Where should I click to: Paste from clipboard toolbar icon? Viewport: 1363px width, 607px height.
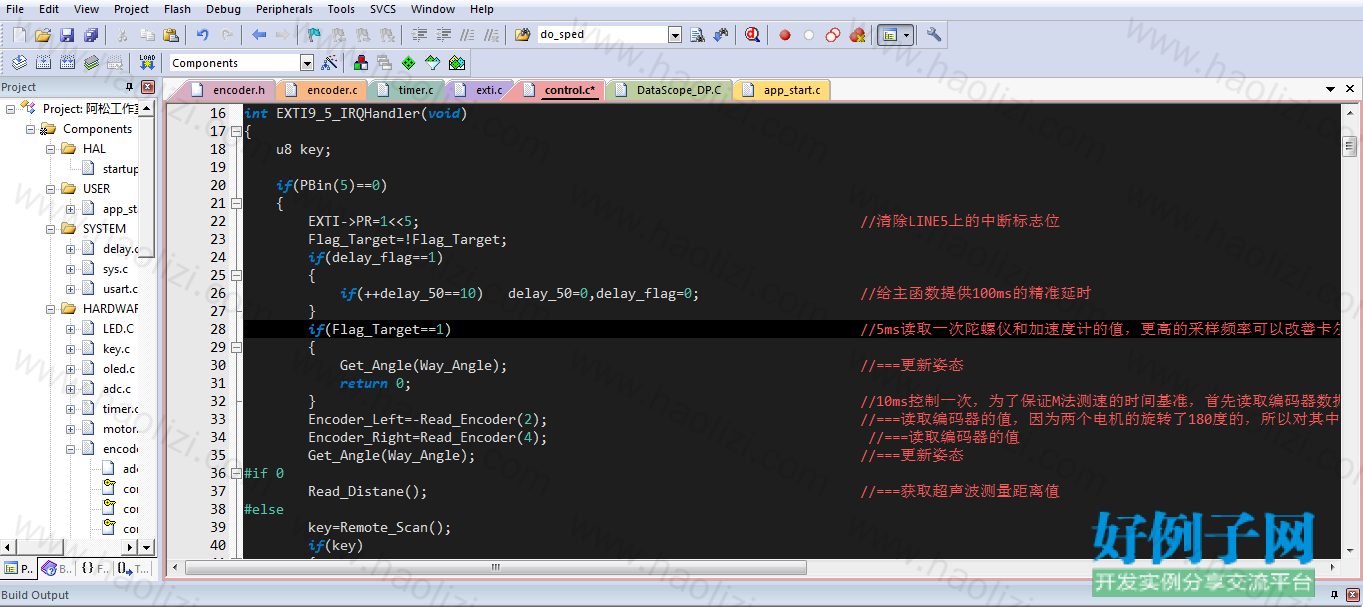[171, 35]
